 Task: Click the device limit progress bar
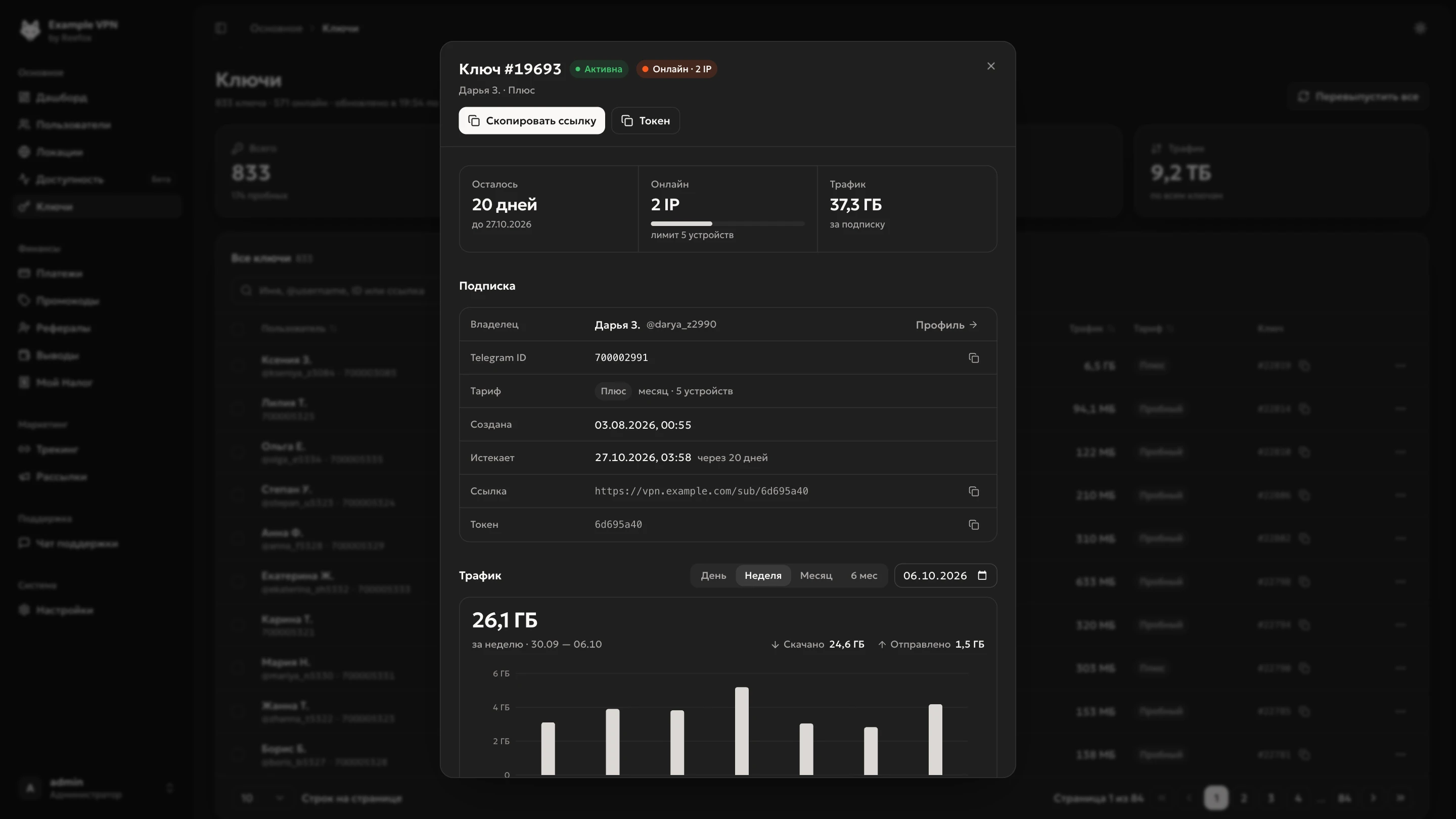[727, 224]
